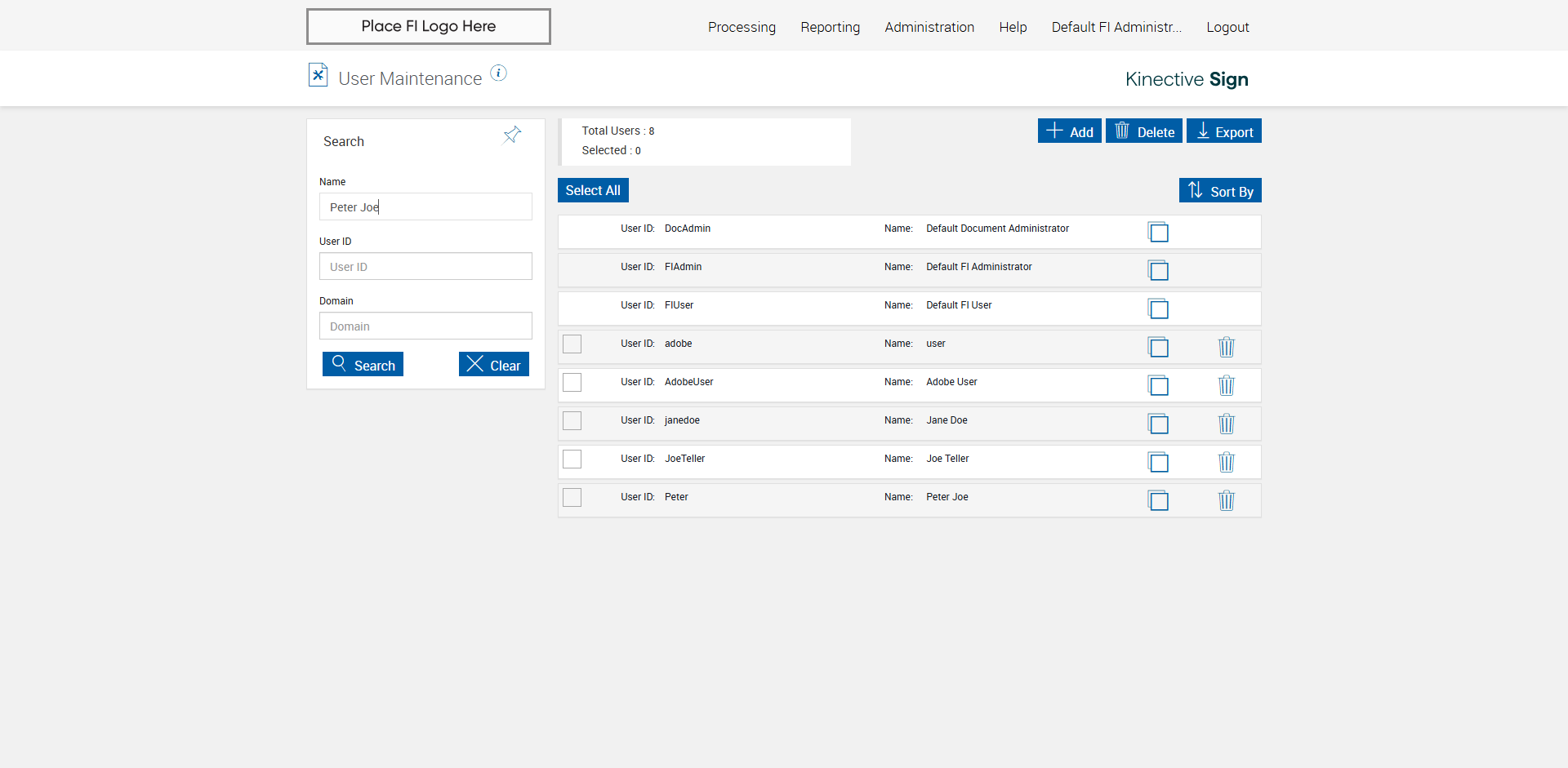Click the 'Default FI User' name
This screenshot has height=768, width=1568.
tap(959, 305)
